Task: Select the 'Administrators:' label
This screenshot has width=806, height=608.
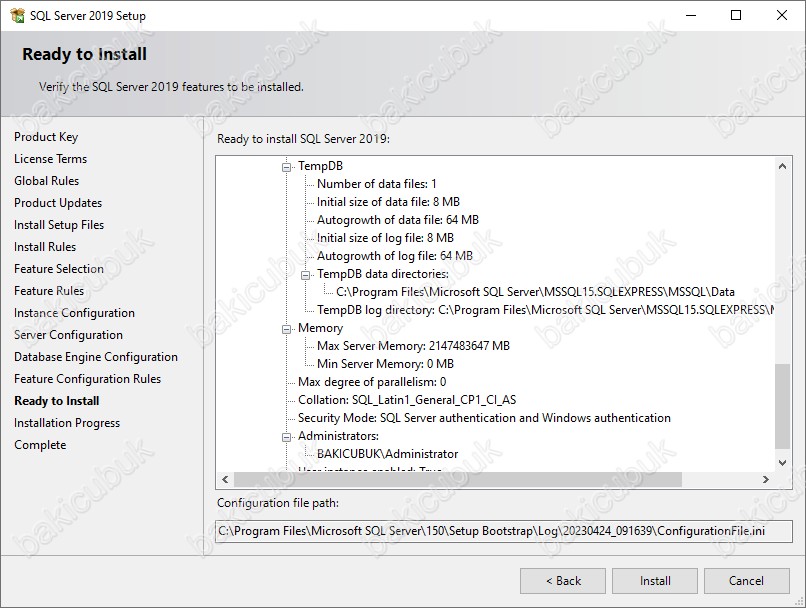Action: (x=338, y=436)
